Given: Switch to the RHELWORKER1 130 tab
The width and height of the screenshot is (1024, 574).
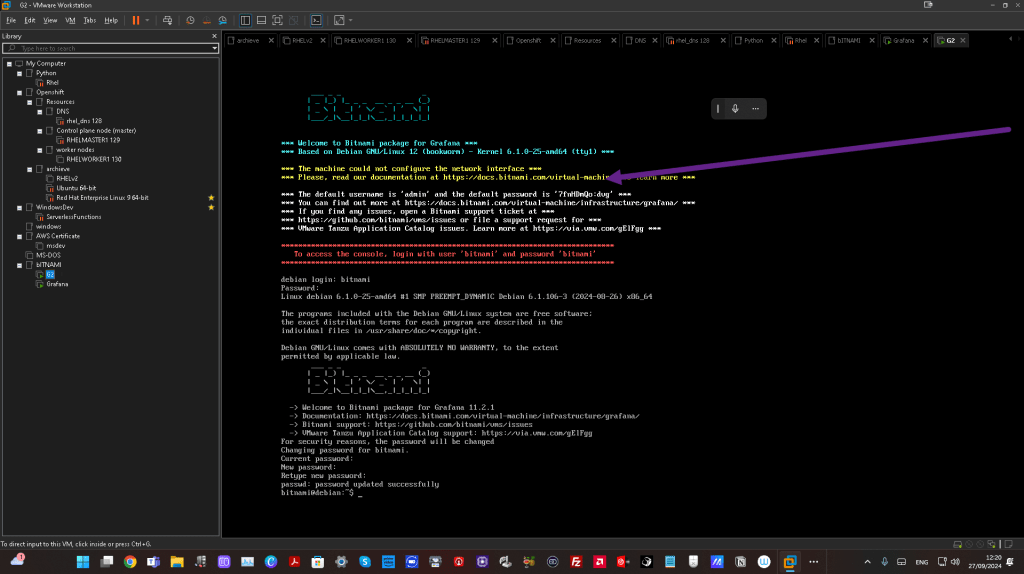Looking at the screenshot, I should click(370, 40).
